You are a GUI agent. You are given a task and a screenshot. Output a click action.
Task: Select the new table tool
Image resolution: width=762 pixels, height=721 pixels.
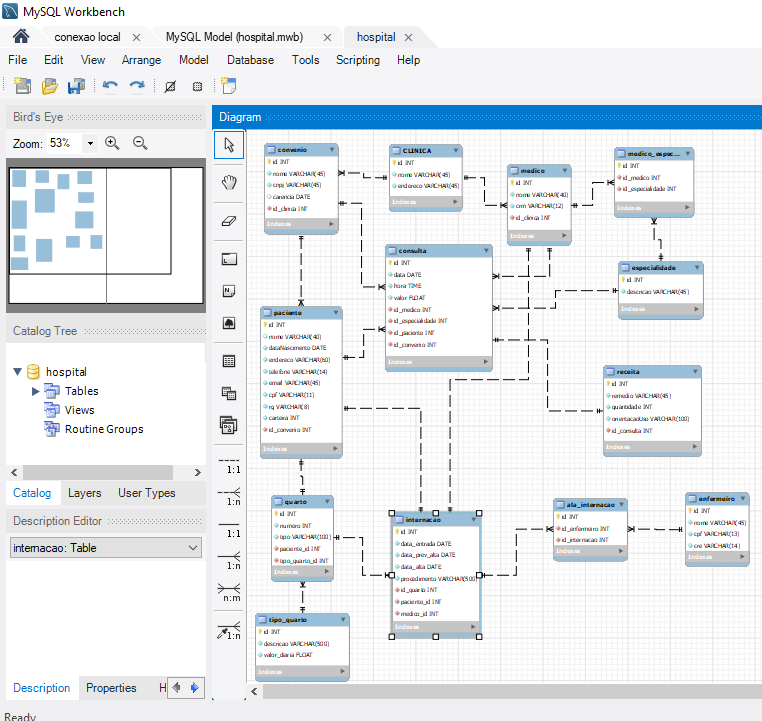pyautogui.click(x=229, y=361)
